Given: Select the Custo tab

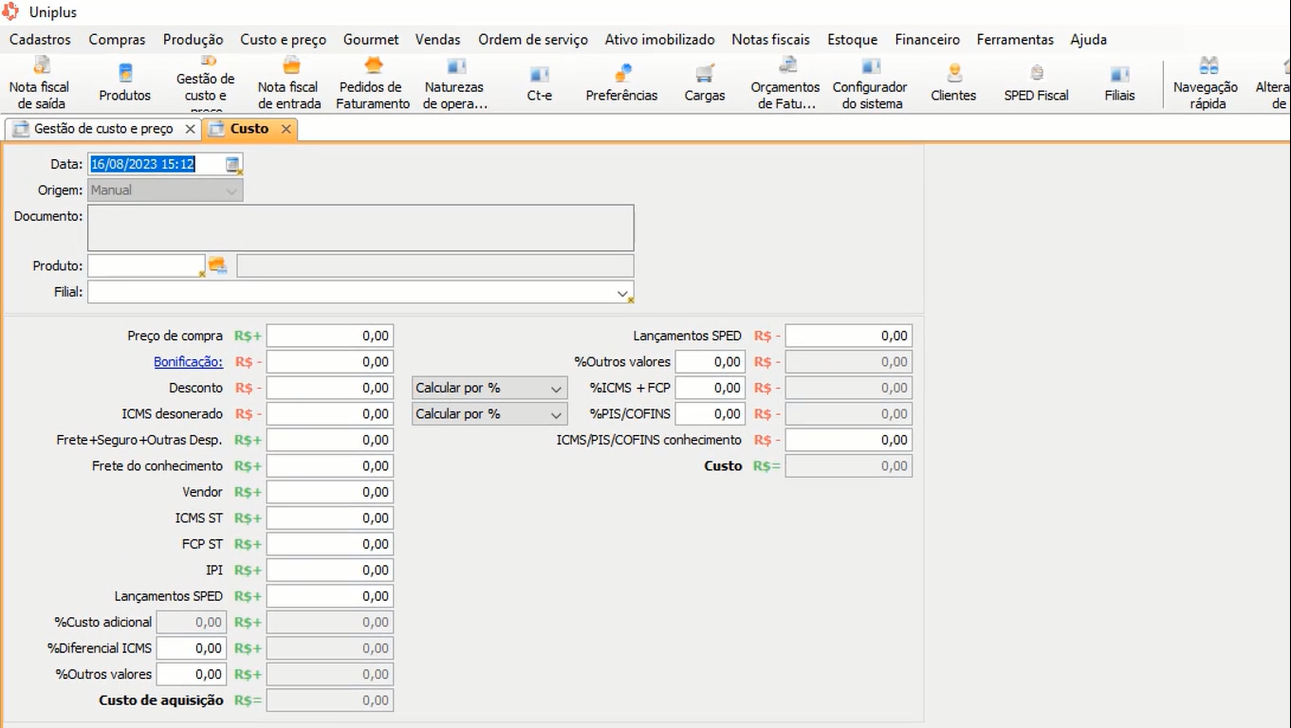Looking at the screenshot, I should coord(249,129).
